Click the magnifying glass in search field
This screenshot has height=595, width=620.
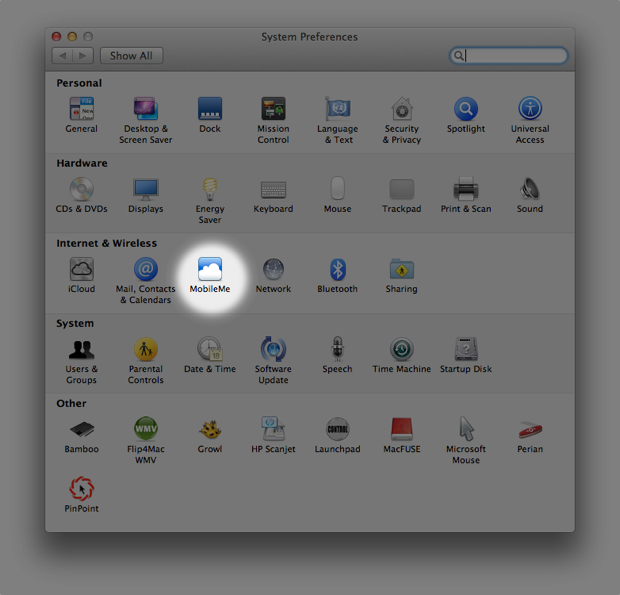click(x=458, y=55)
